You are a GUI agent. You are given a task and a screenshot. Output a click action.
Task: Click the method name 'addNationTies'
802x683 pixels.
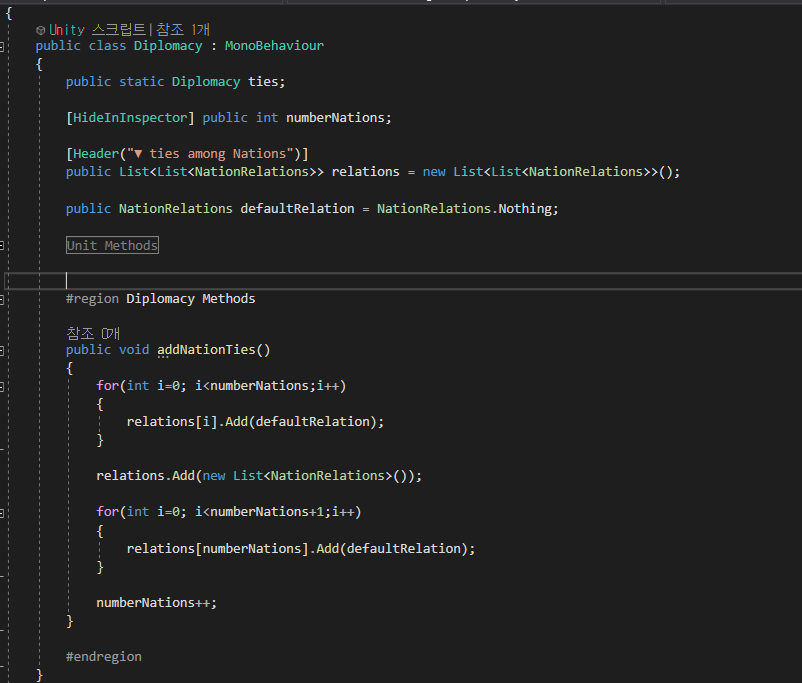(206, 349)
